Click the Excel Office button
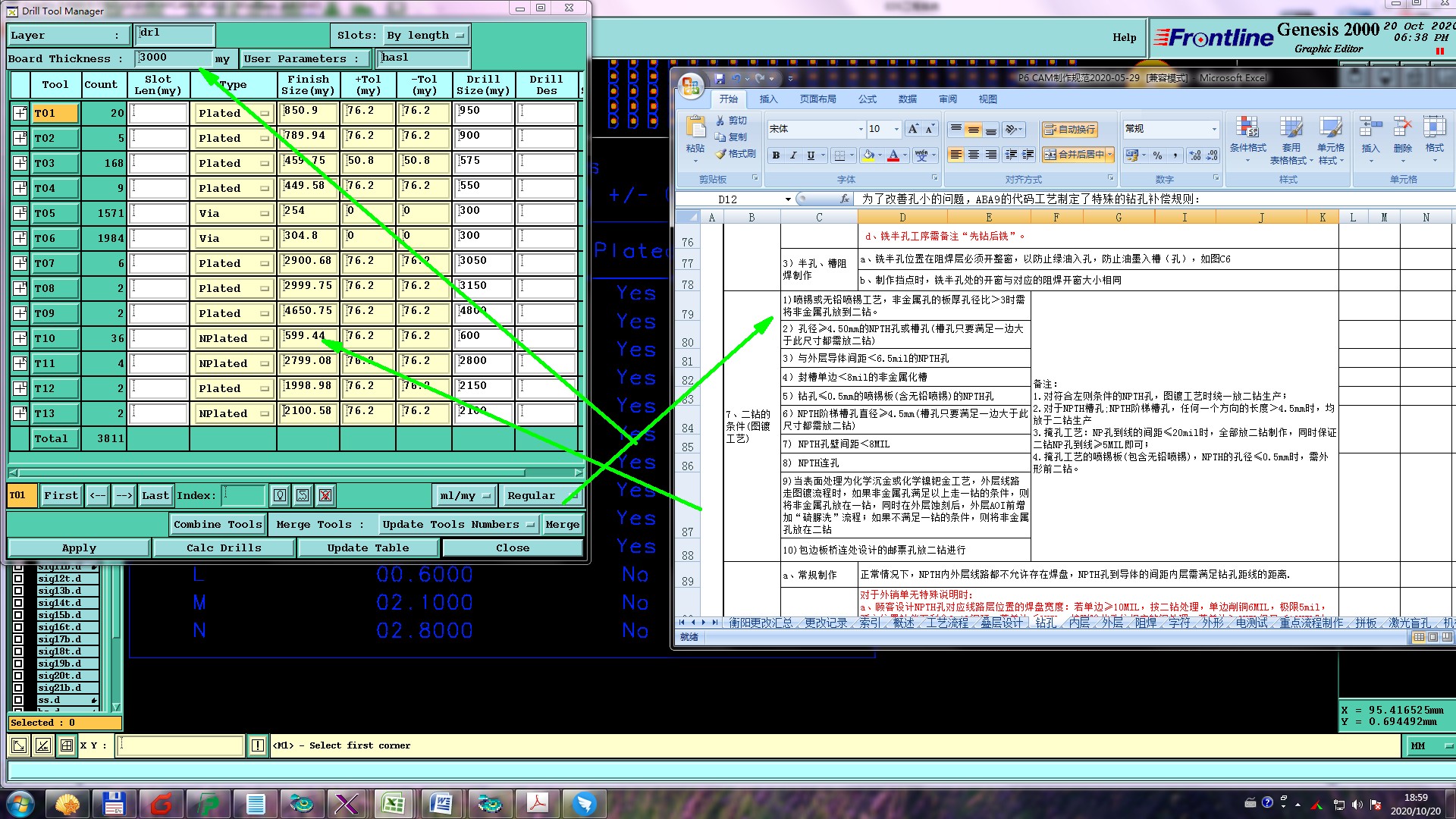 tap(690, 86)
